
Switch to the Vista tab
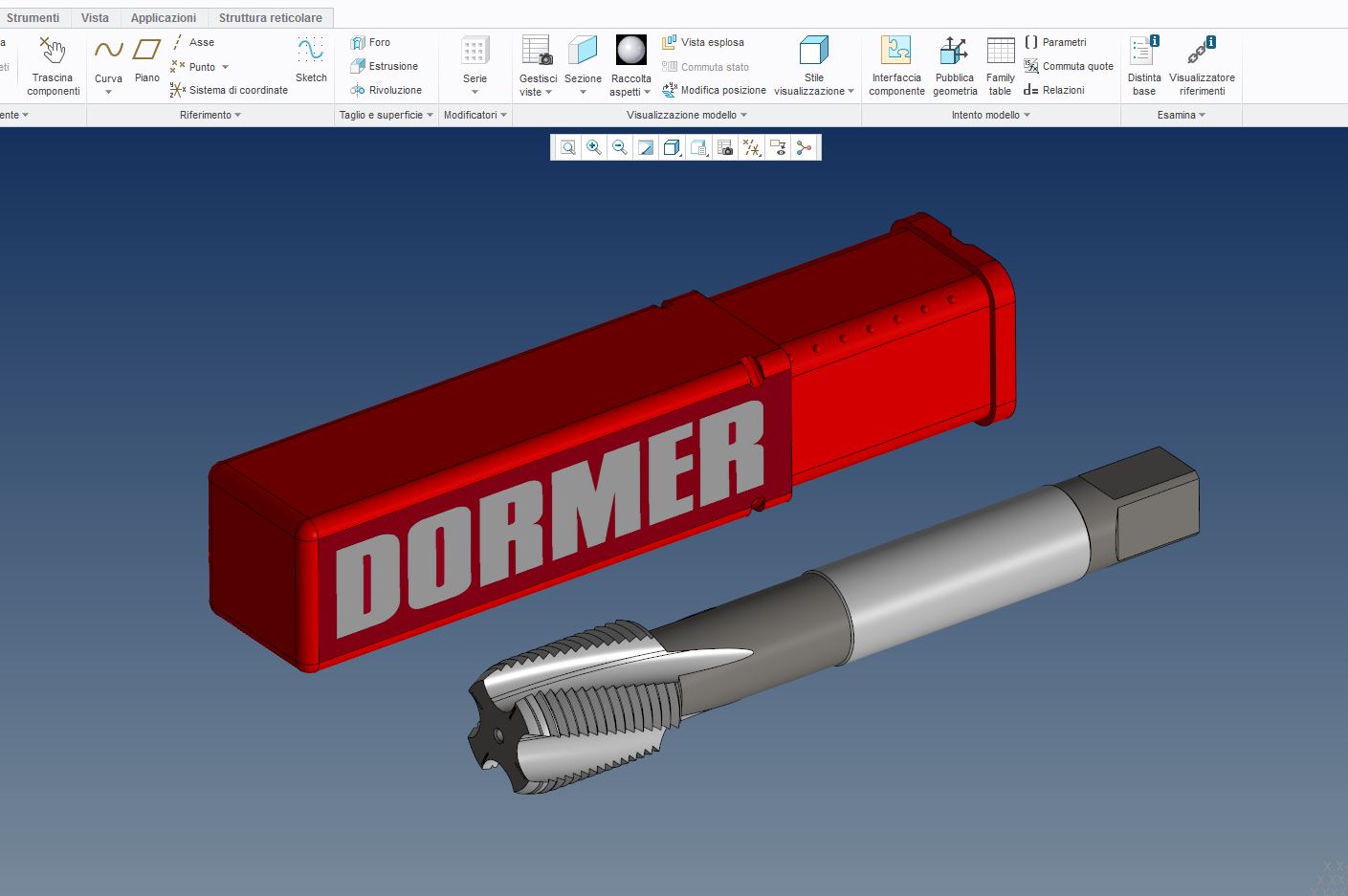(95, 18)
